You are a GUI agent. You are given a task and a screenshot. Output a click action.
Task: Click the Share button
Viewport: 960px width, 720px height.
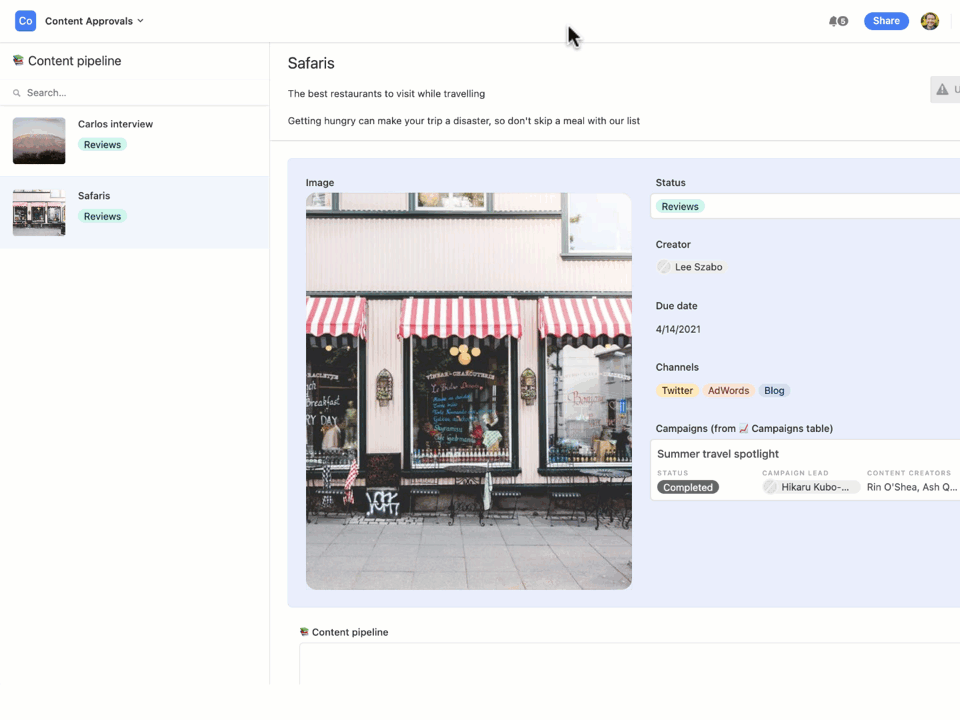coord(886,21)
